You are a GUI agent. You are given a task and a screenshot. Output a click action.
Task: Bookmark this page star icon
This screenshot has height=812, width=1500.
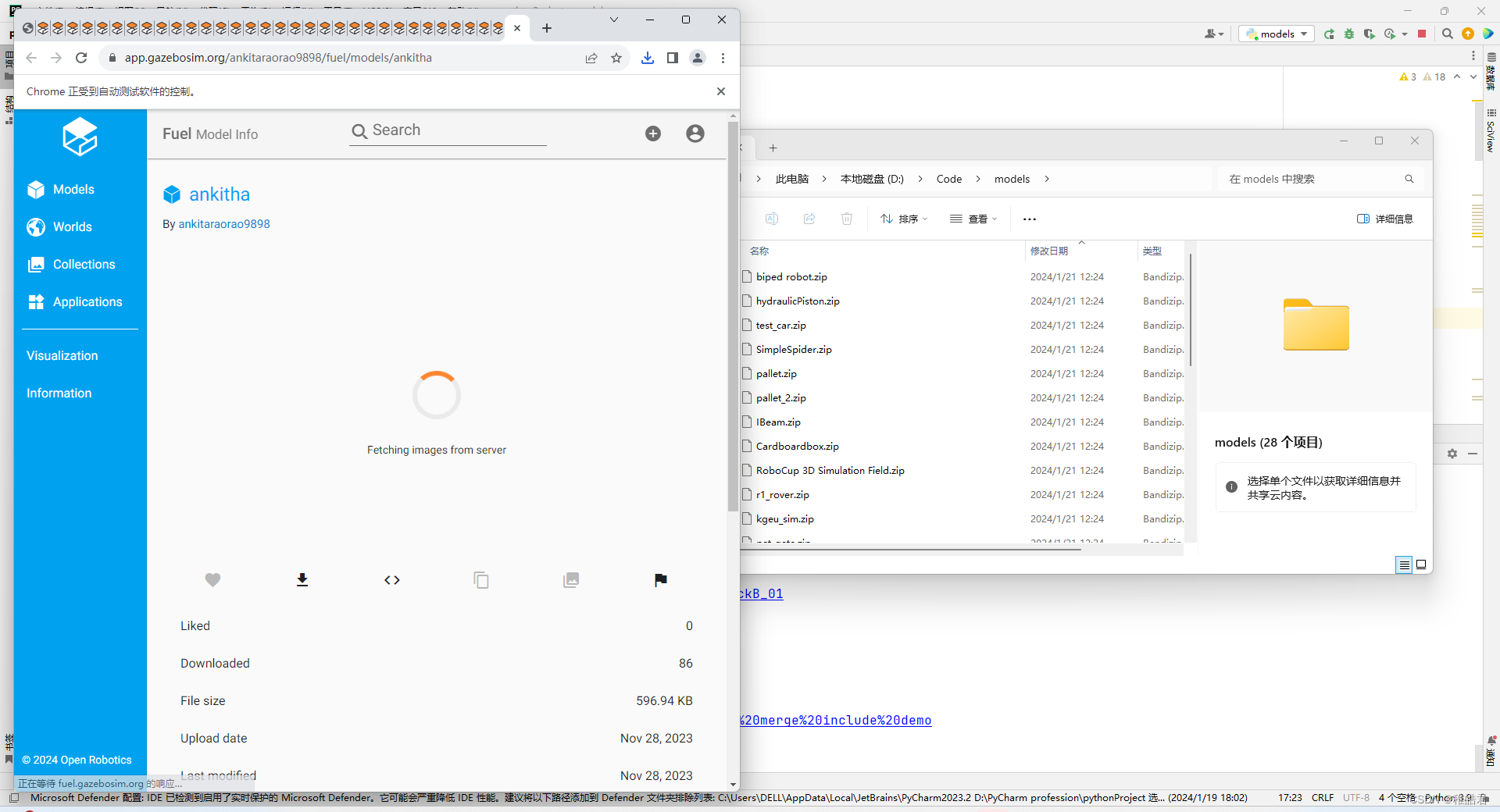(x=616, y=58)
